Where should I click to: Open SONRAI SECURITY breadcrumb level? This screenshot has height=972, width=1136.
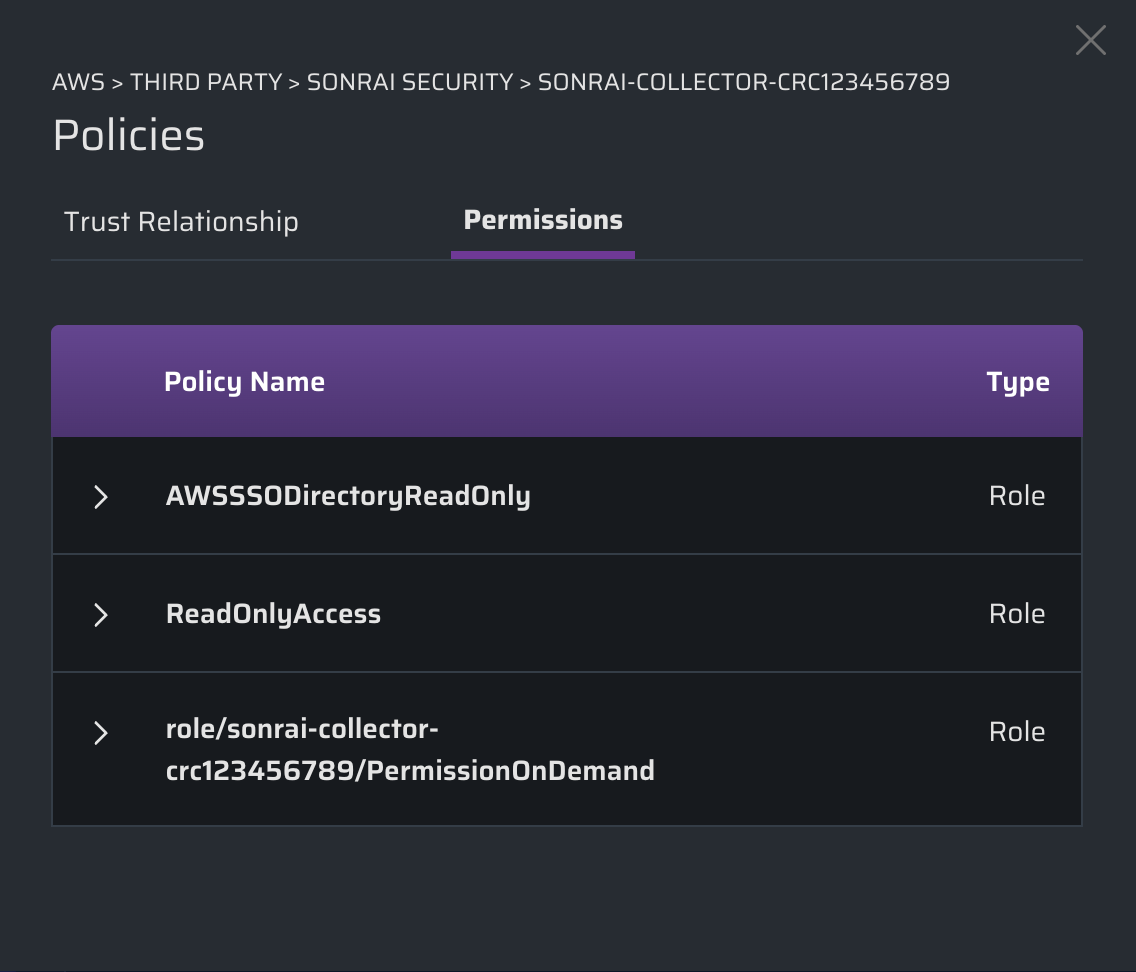click(x=409, y=82)
